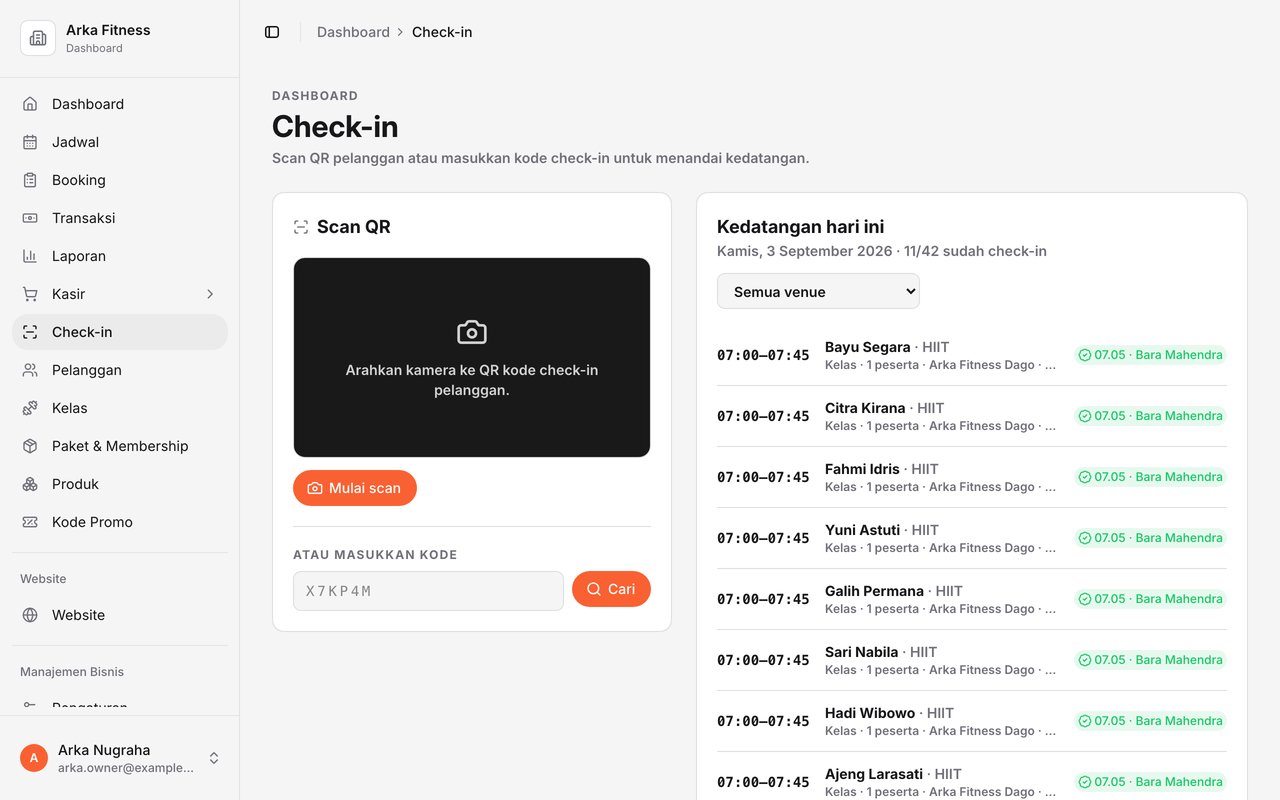Viewport: 1280px width, 800px height.
Task: Click the Laporan bar chart icon
Action: 30,256
